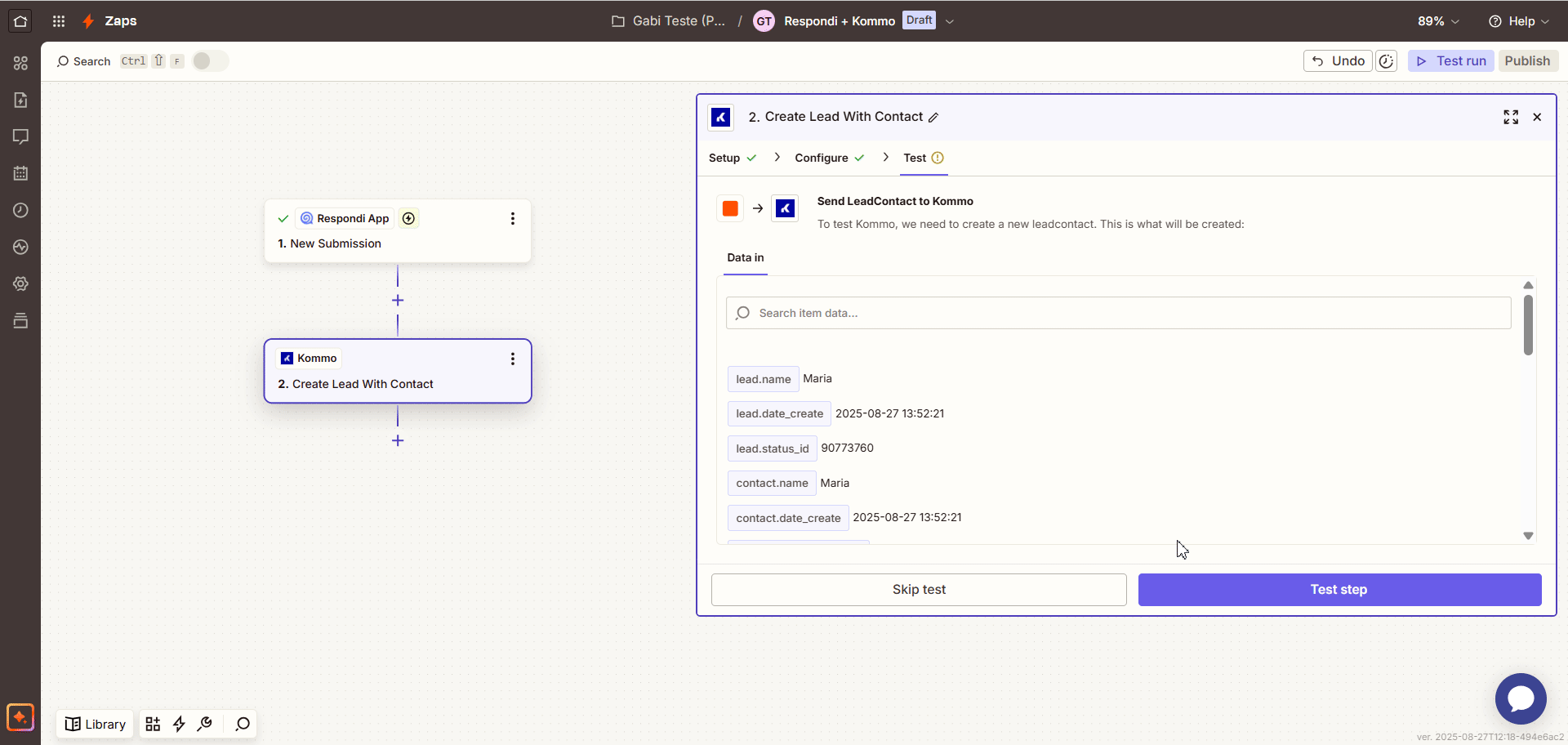Add a step between Respondi and Kommo
This screenshot has width=1568, height=745.
[x=398, y=301]
